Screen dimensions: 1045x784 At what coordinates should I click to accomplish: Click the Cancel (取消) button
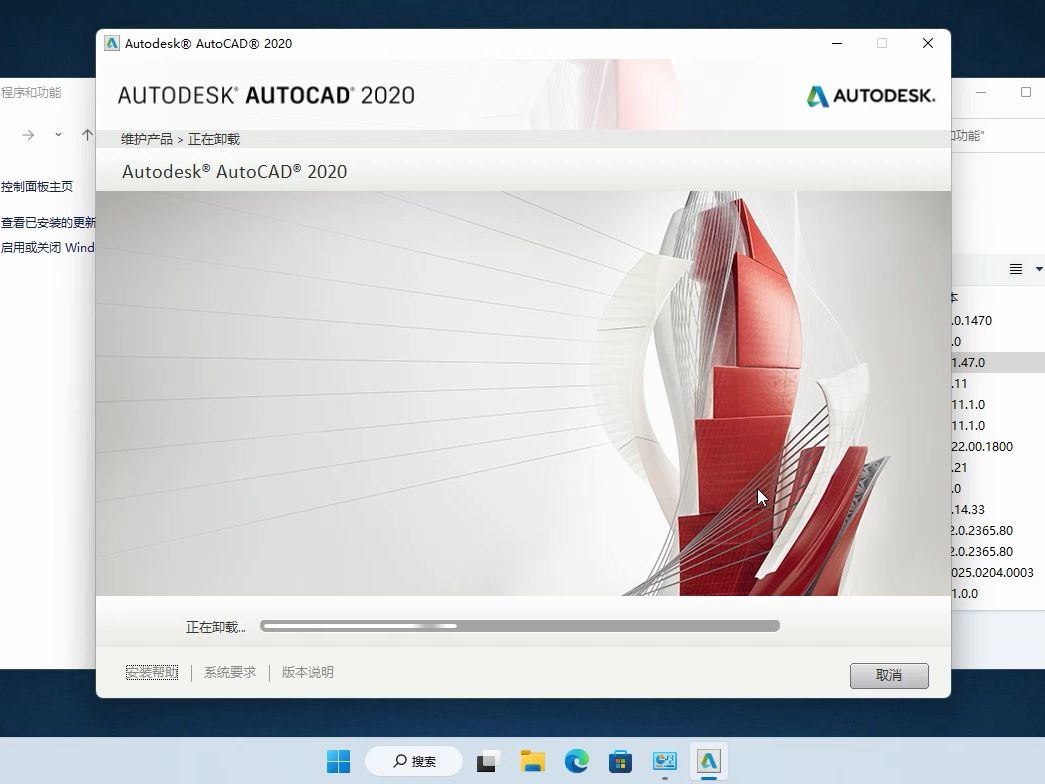pos(888,675)
